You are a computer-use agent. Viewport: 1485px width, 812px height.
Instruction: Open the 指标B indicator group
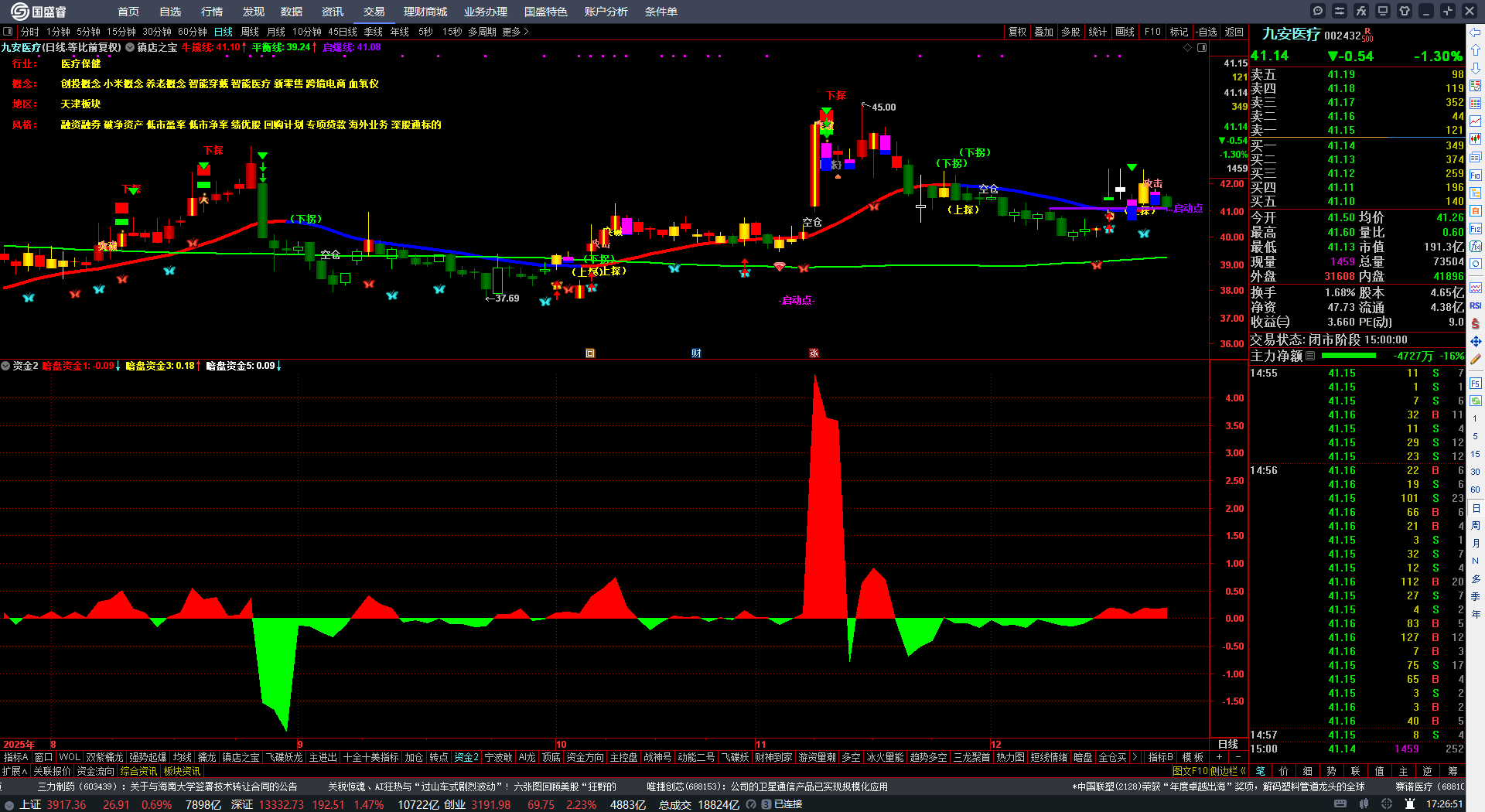click(1160, 757)
